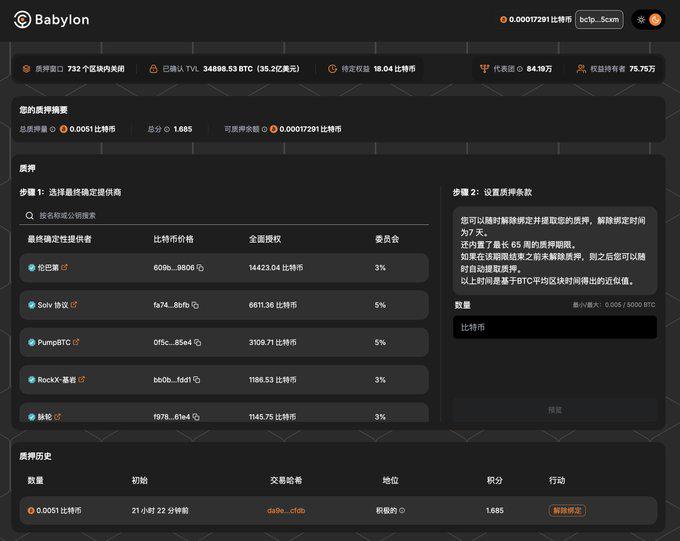The image size is (680, 541).
Task: Click the info icon next to 积极的 status
Action: pos(402,511)
